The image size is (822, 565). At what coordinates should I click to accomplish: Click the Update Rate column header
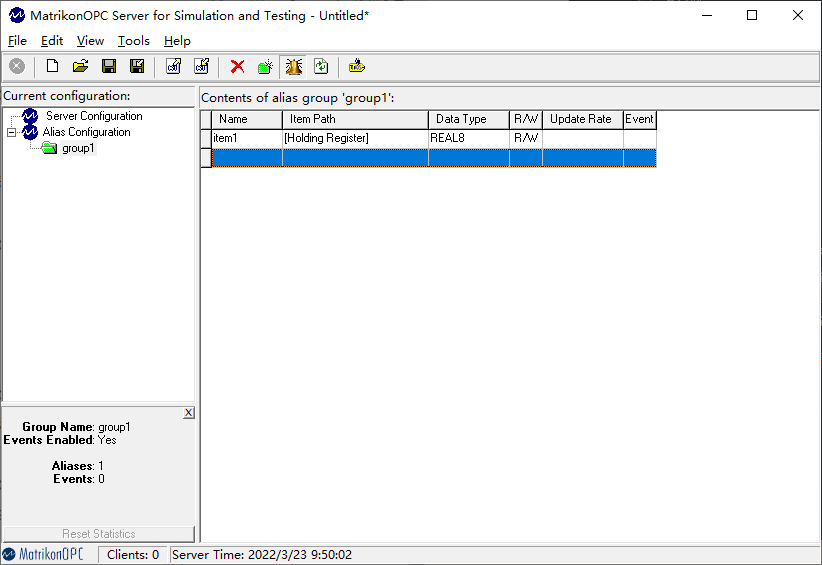pyautogui.click(x=582, y=119)
